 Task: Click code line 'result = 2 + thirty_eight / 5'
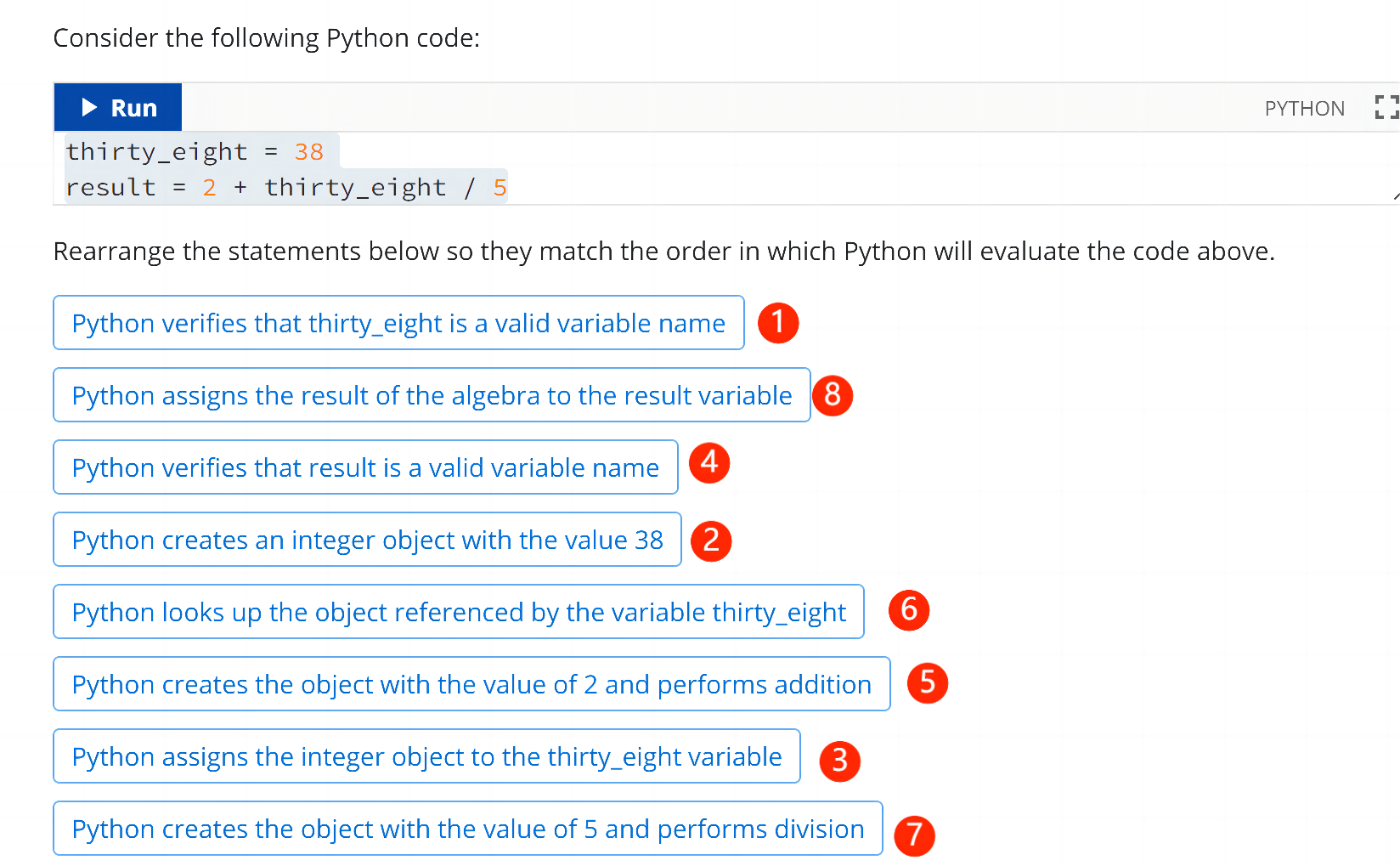pos(286,187)
